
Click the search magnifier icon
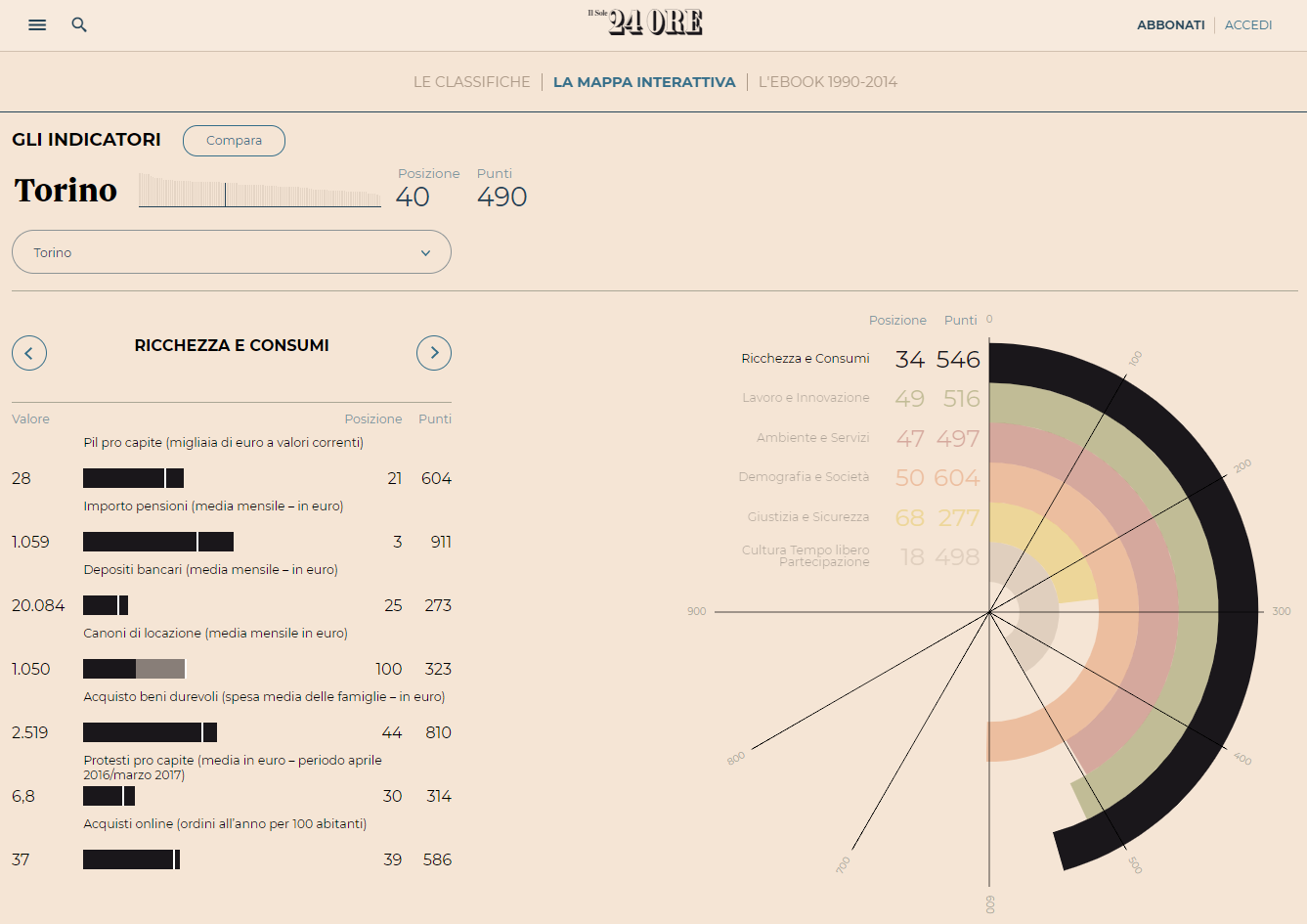[x=79, y=25]
